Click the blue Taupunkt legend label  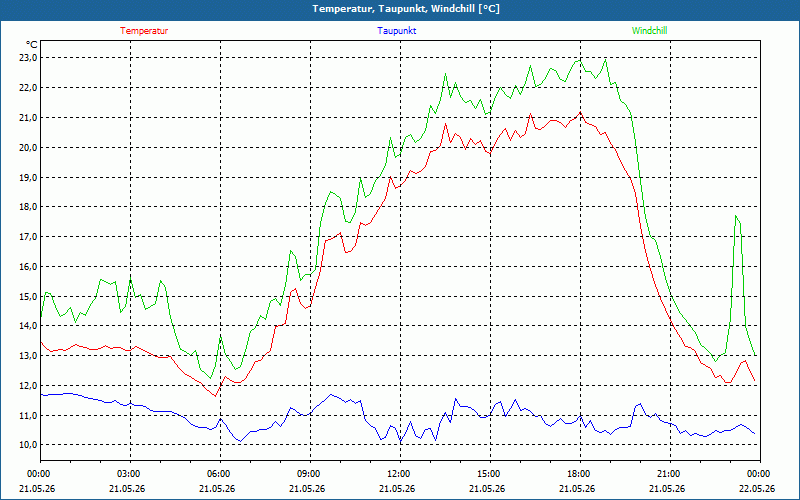[x=396, y=31]
